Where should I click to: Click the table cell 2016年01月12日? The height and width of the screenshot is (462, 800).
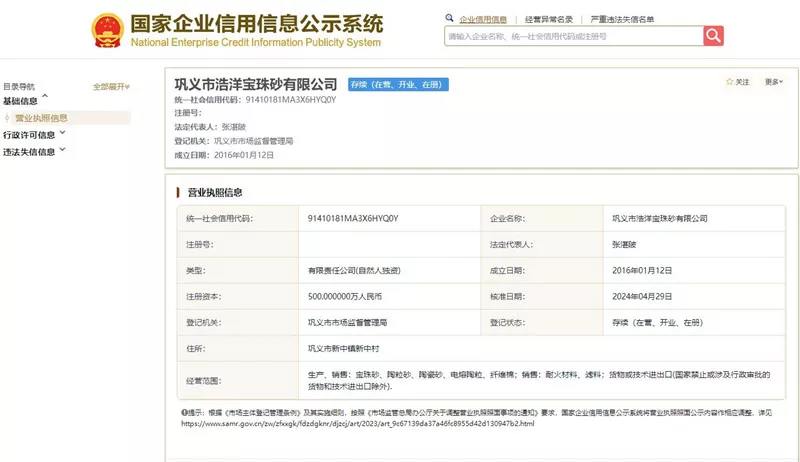coord(642,270)
